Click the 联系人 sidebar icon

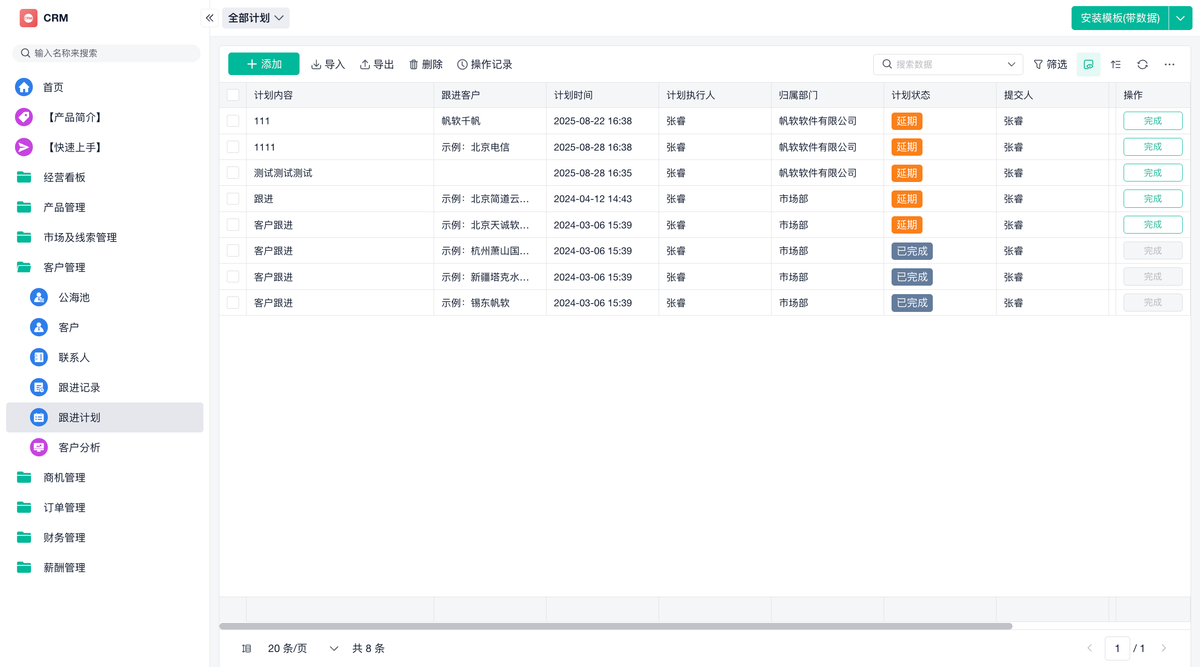point(39,357)
